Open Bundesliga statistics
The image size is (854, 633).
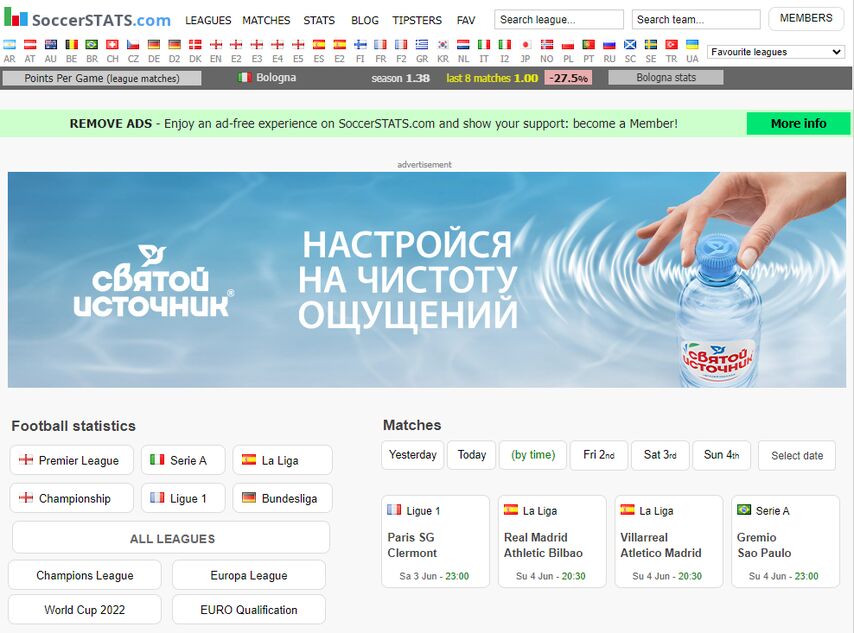(x=282, y=498)
